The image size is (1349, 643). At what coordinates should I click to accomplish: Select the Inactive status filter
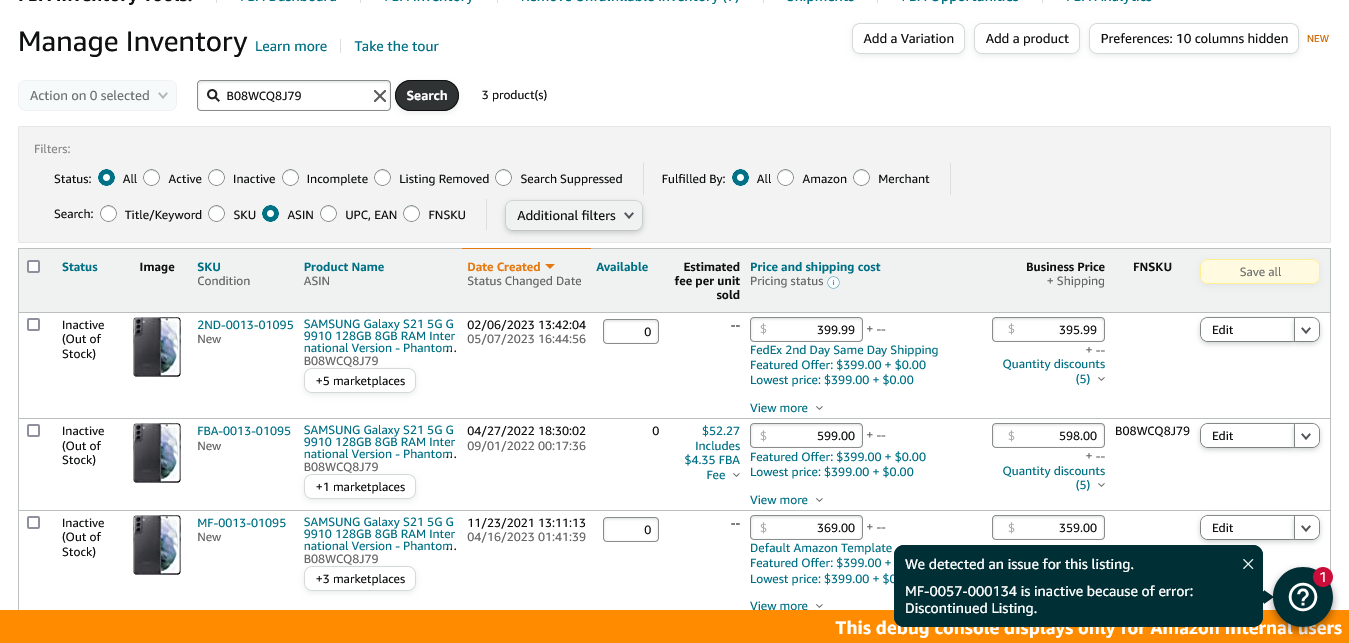217,178
